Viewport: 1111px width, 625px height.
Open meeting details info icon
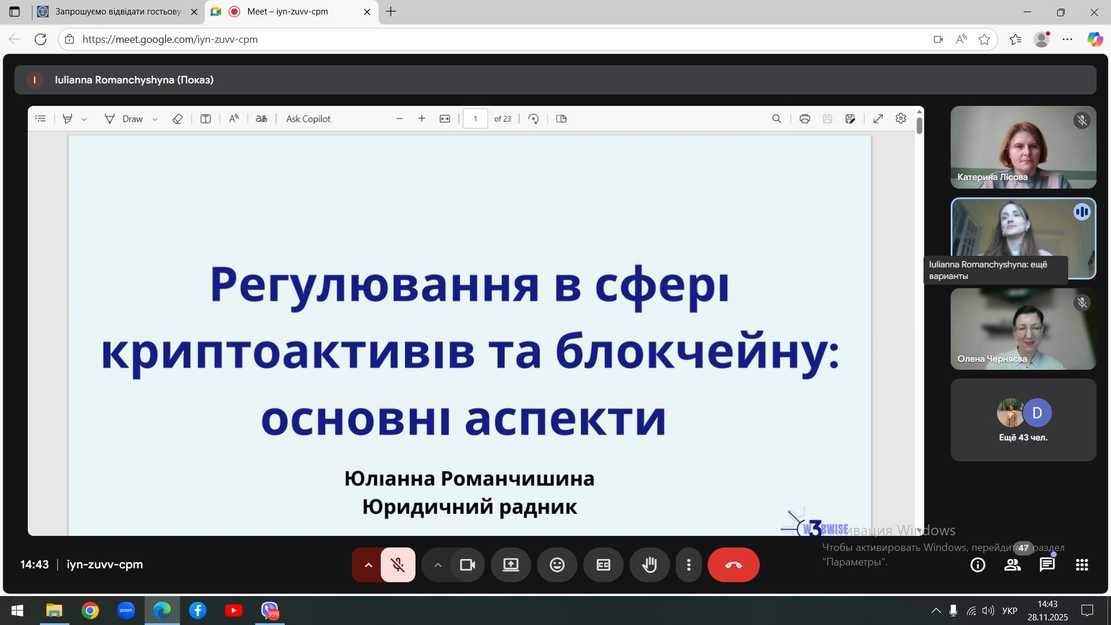coord(978,565)
